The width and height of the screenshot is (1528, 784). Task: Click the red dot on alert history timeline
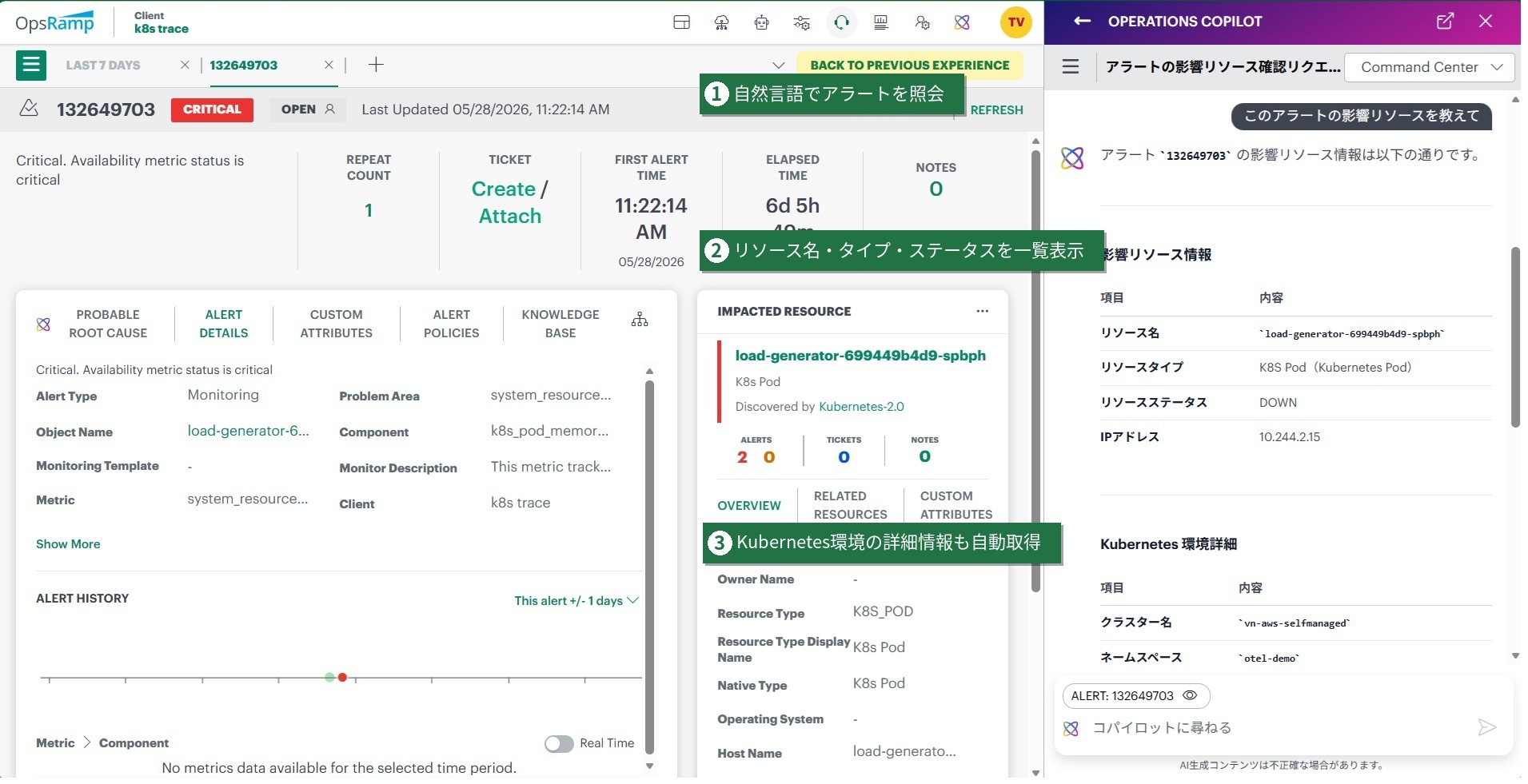click(342, 678)
